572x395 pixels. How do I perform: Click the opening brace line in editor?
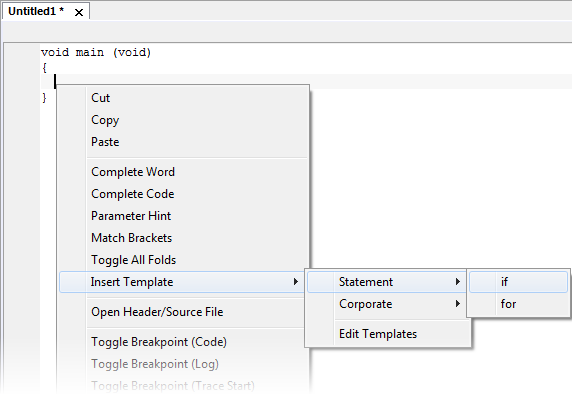tap(45, 68)
